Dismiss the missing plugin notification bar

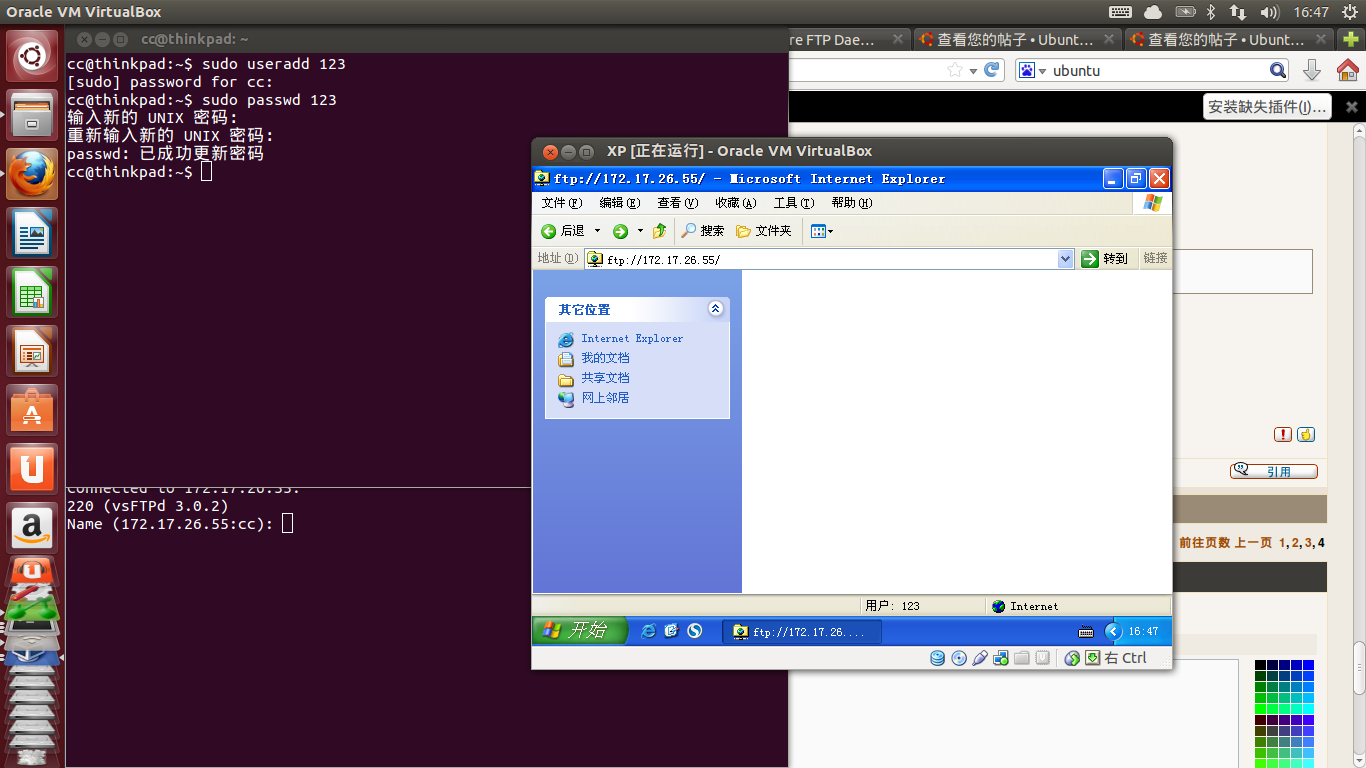tap(1351, 107)
